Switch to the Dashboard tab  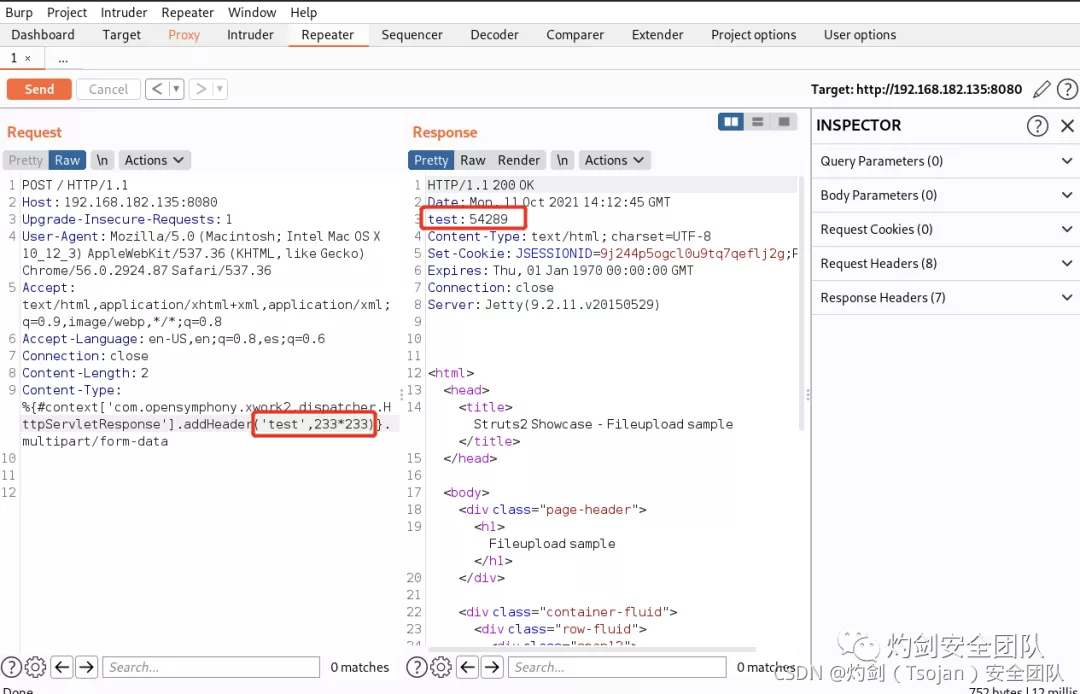[x=43, y=34]
